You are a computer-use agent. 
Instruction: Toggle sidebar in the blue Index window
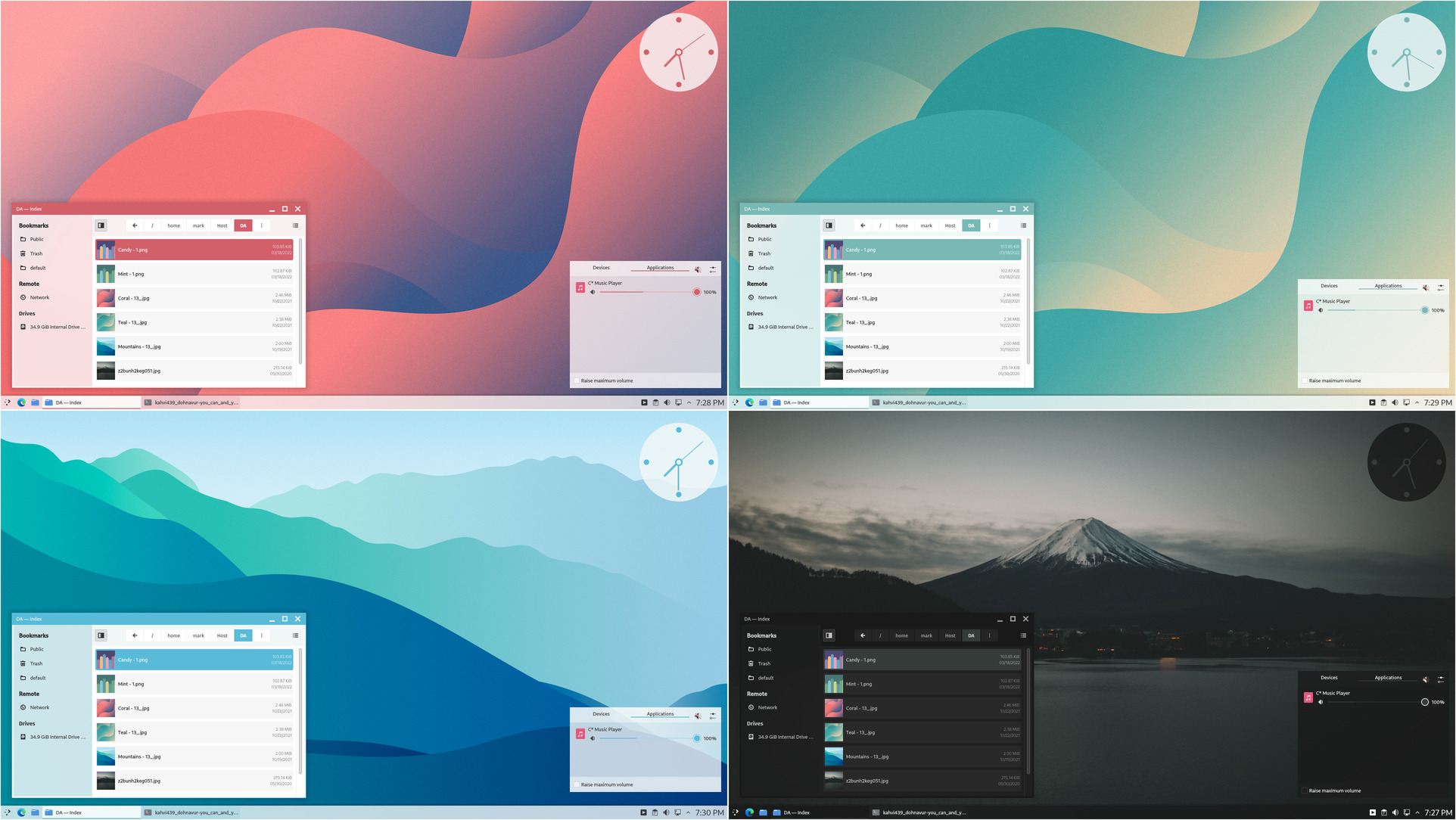point(101,635)
